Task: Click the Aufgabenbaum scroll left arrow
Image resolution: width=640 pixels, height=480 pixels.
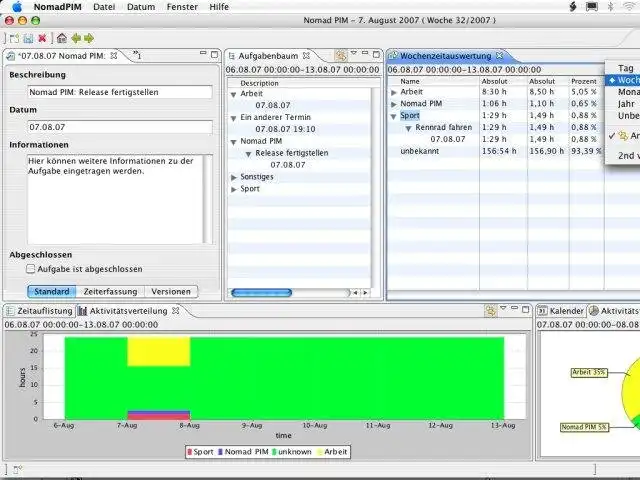Action: pyautogui.click(x=356, y=293)
